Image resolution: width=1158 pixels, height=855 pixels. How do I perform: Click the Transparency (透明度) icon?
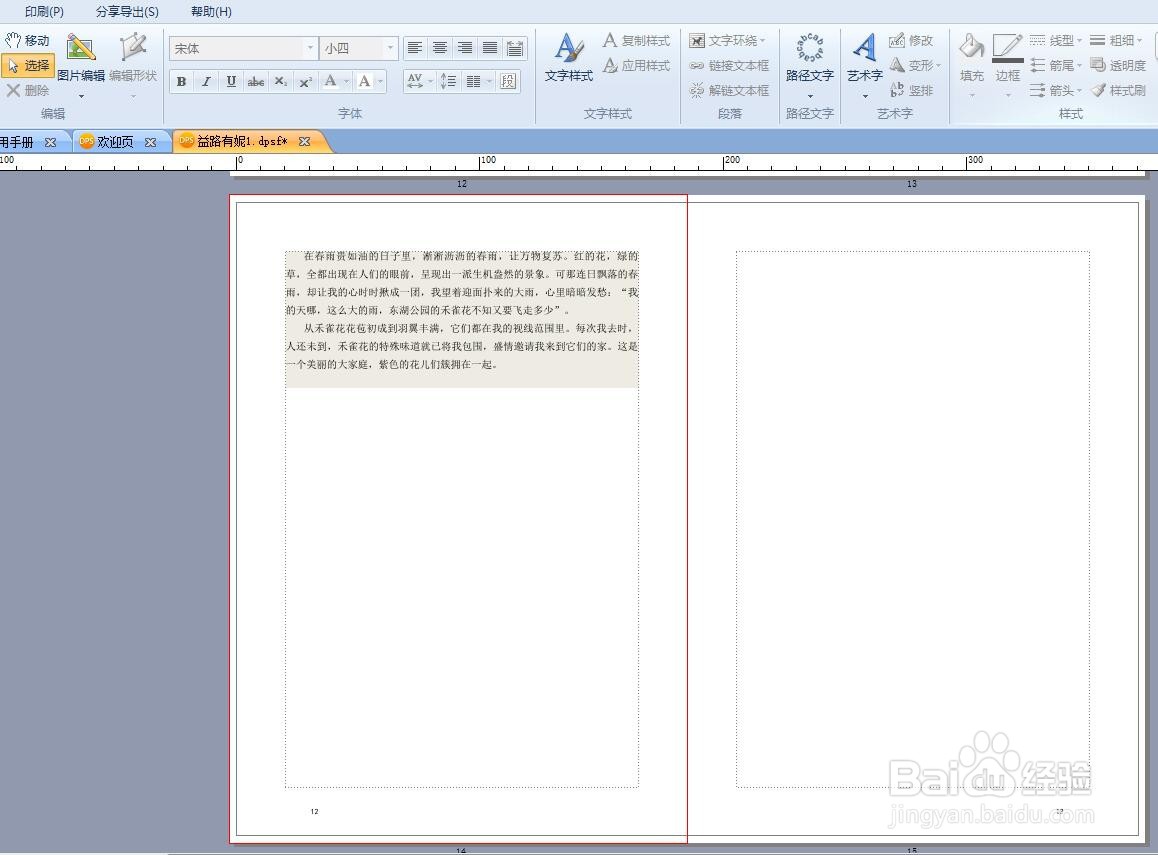point(1118,66)
